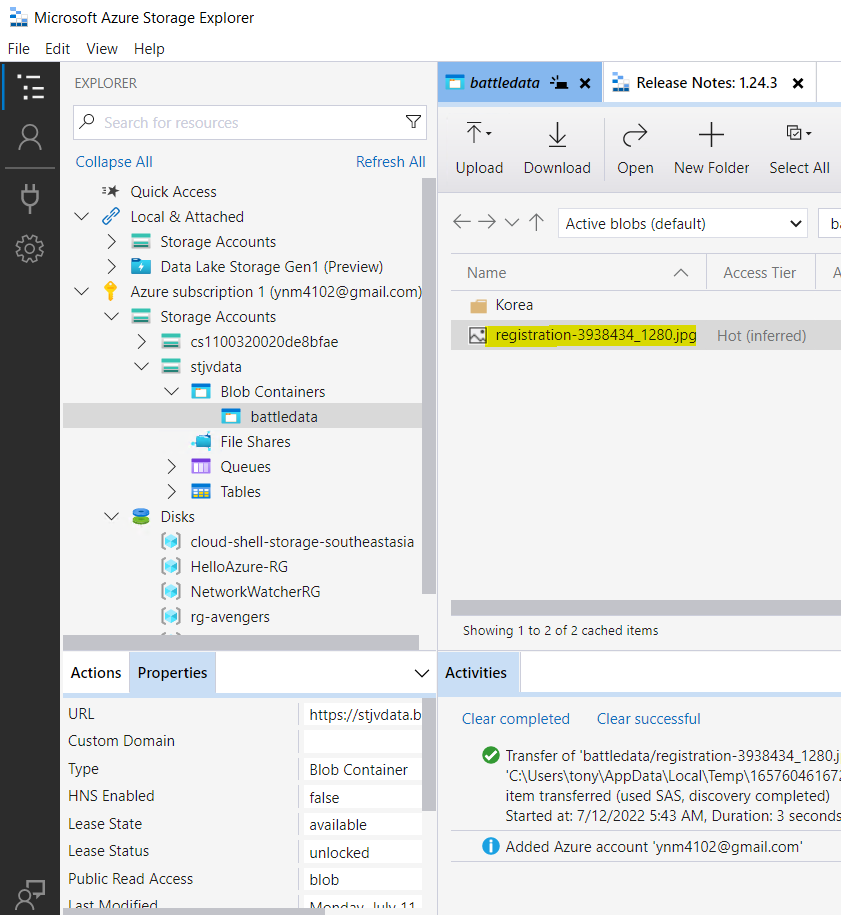Click the Access Tier column header
841x915 pixels.
click(x=760, y=273)
